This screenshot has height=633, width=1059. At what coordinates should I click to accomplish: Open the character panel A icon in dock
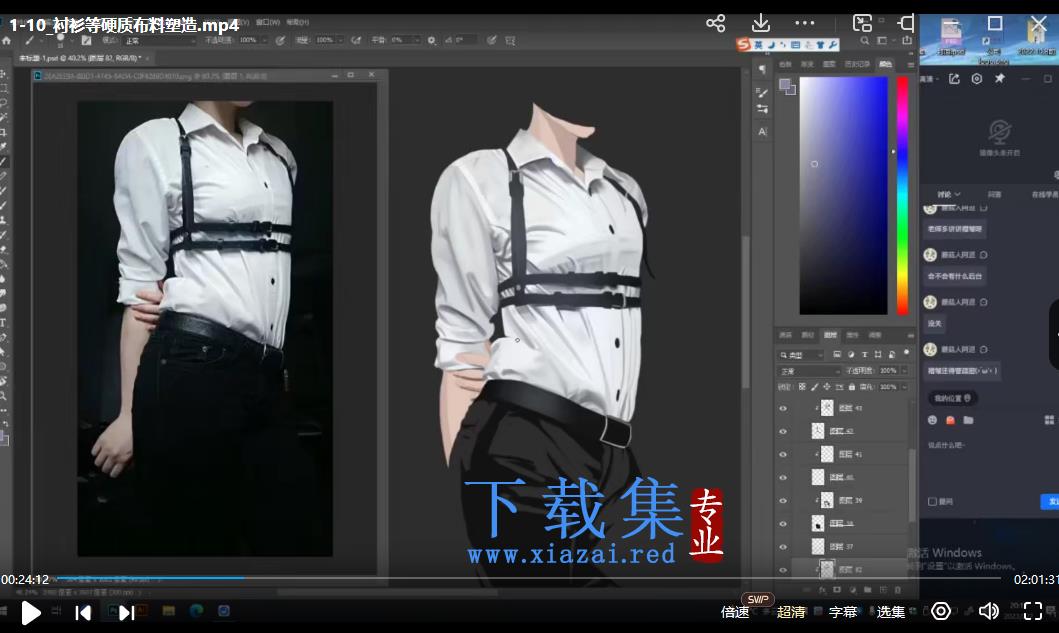pos(763,132)
